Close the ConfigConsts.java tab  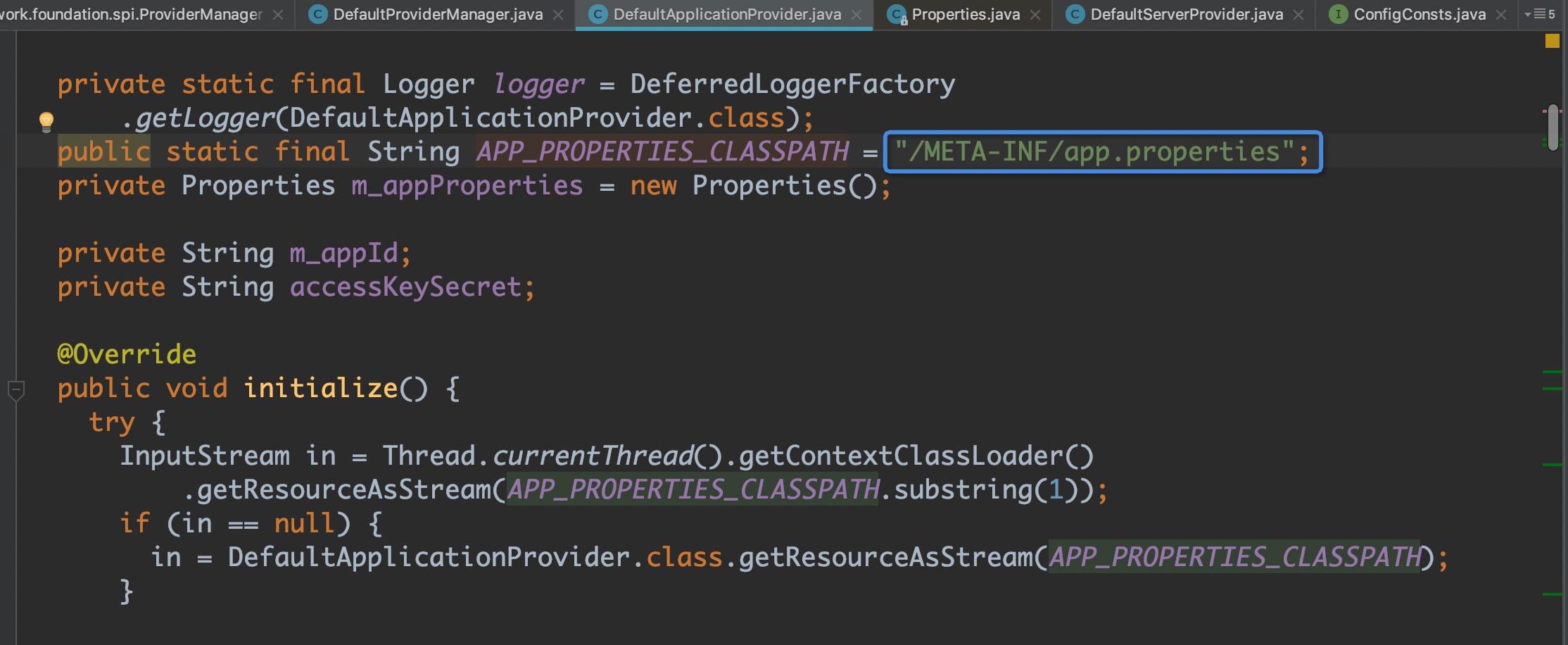(x=1501, y=15)
